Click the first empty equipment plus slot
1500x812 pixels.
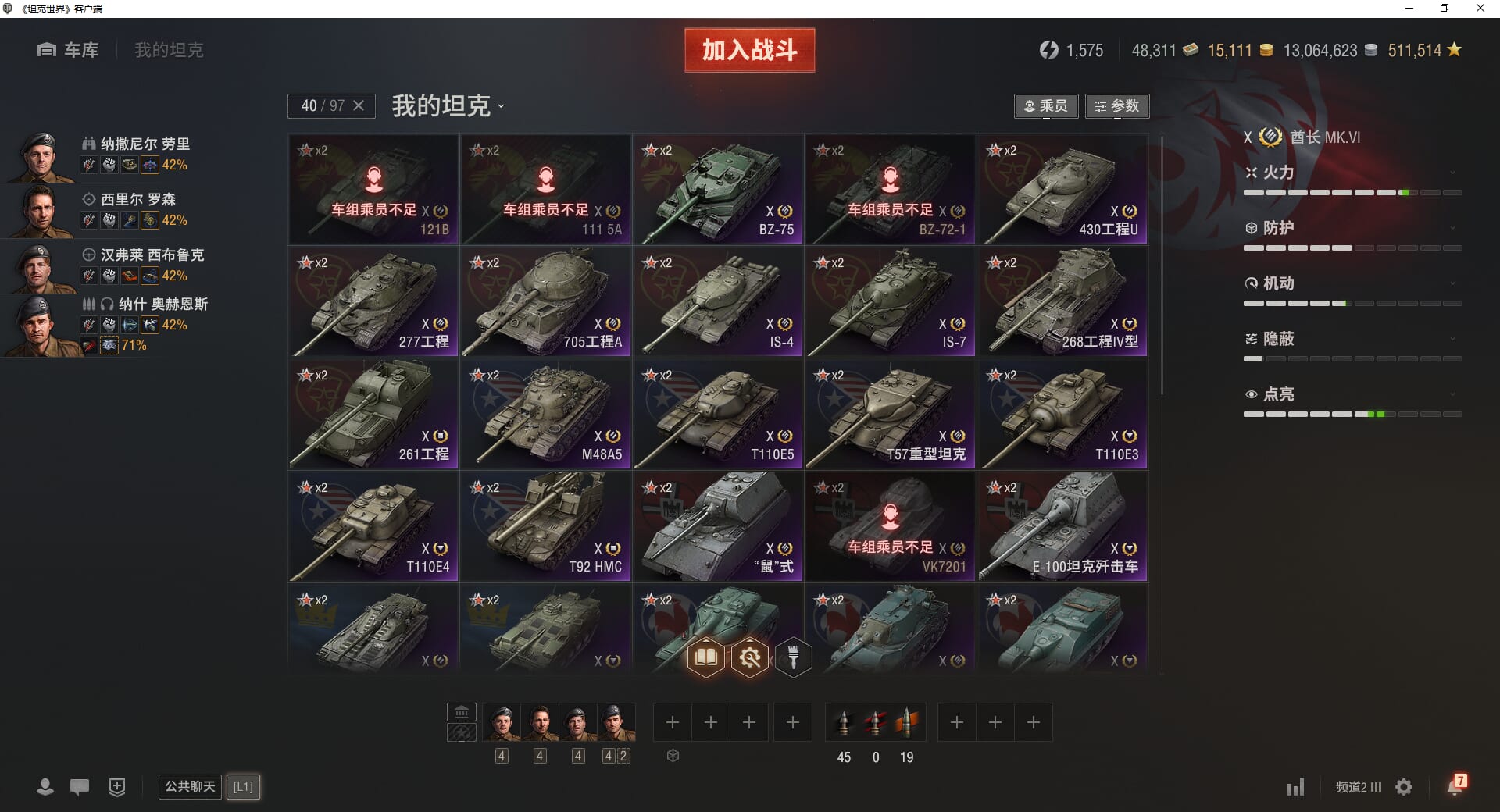point(672,722)
